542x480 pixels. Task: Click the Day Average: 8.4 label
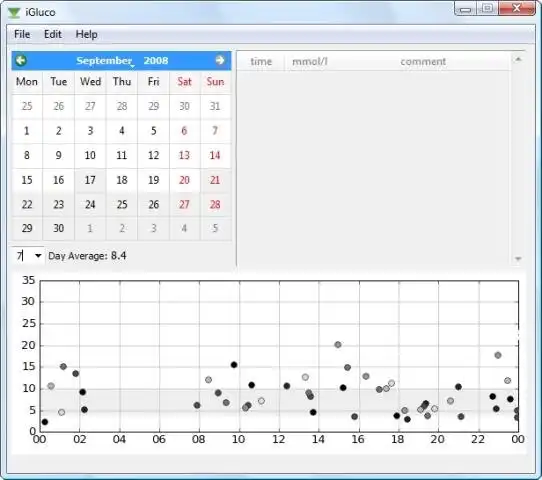click(x=87, y=256)
